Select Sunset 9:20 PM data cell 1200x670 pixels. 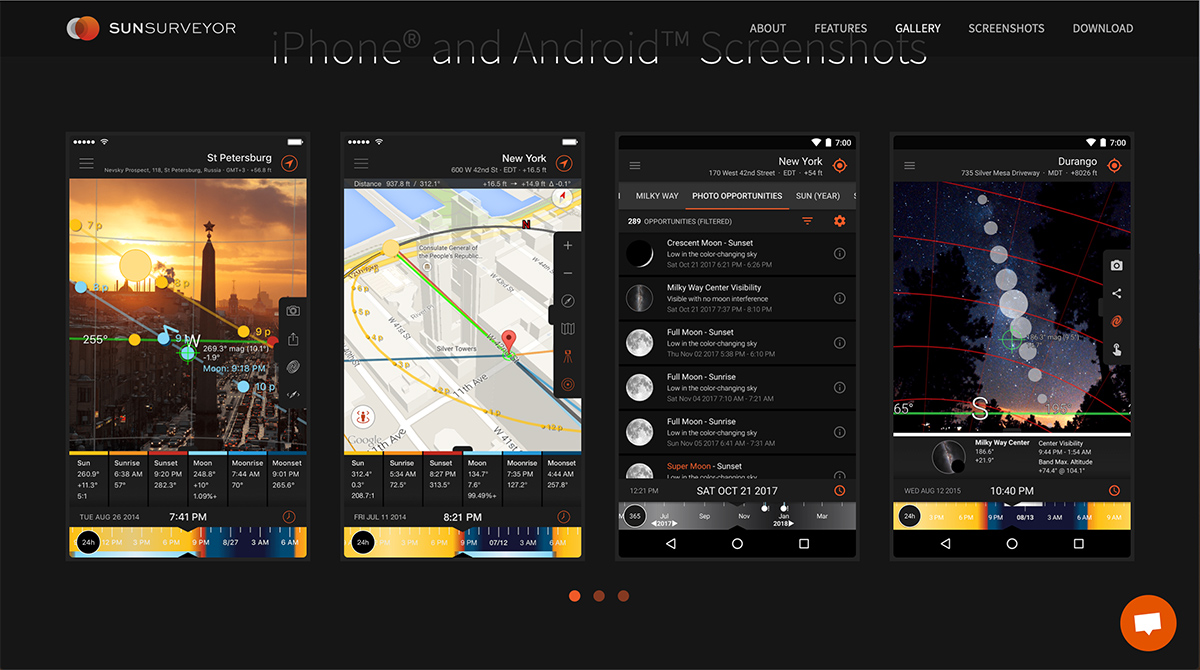click(167, 480)
